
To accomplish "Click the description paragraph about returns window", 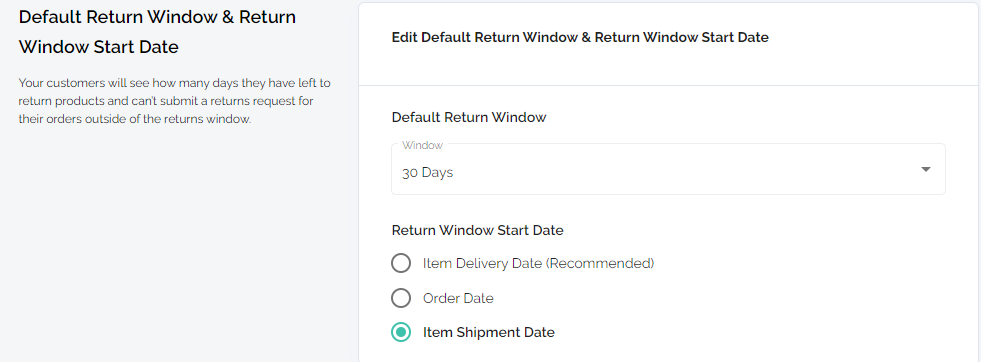I will pyautogui.click(x=175, y=101).
